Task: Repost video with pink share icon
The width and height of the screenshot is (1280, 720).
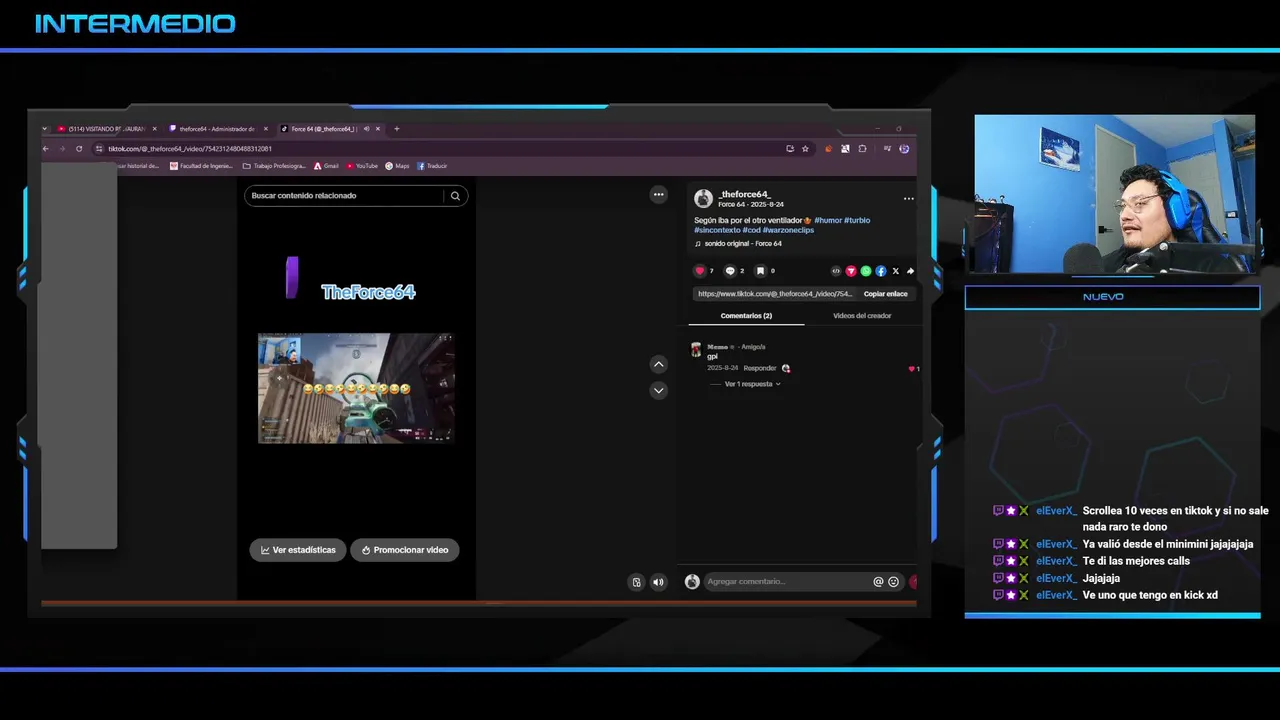Action: pyautogui.click(x=851, y=271)
